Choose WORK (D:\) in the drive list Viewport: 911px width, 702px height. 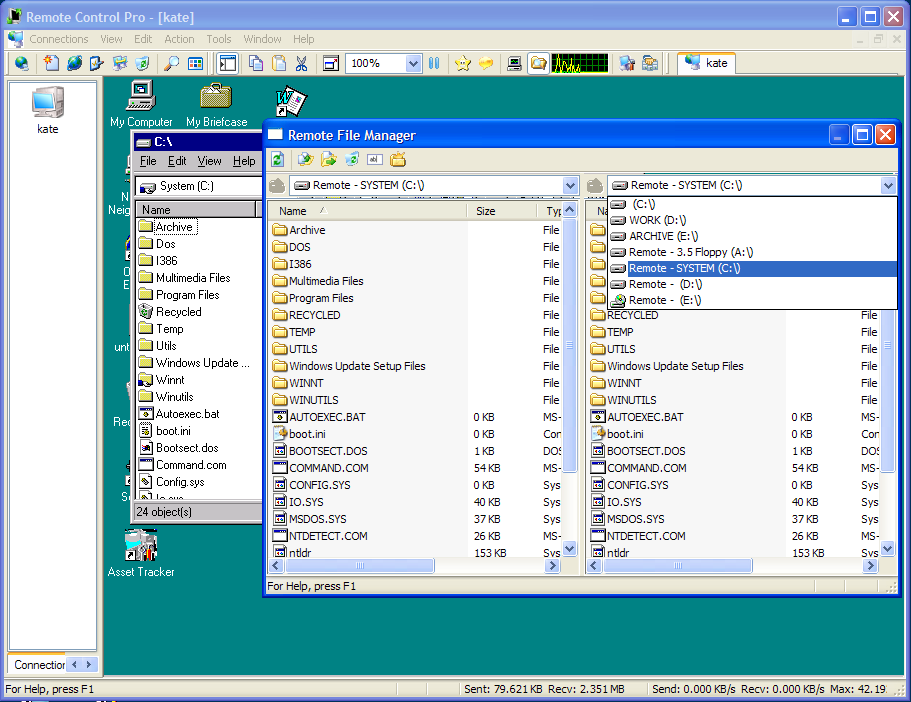tap(752, 220)
